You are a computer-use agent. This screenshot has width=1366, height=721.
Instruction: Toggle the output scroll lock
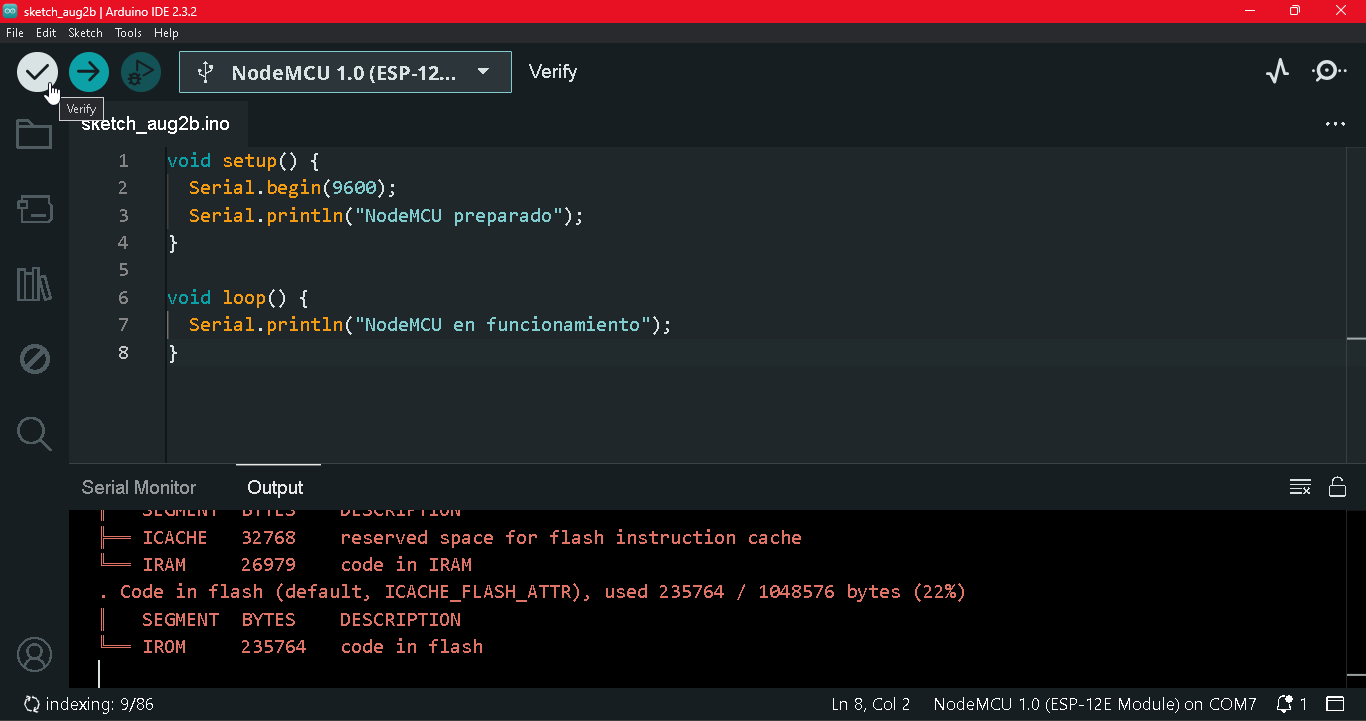click(1337, 487)
